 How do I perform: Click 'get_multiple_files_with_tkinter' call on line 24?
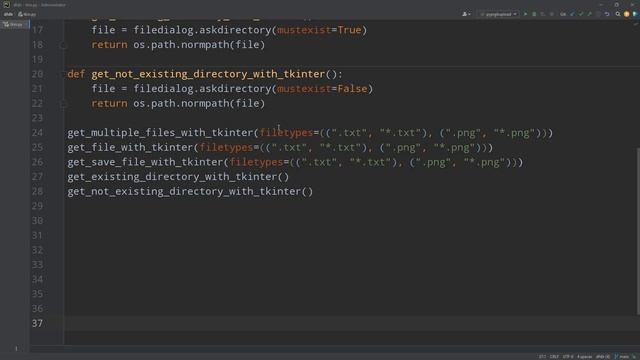(x=160, y=133)
